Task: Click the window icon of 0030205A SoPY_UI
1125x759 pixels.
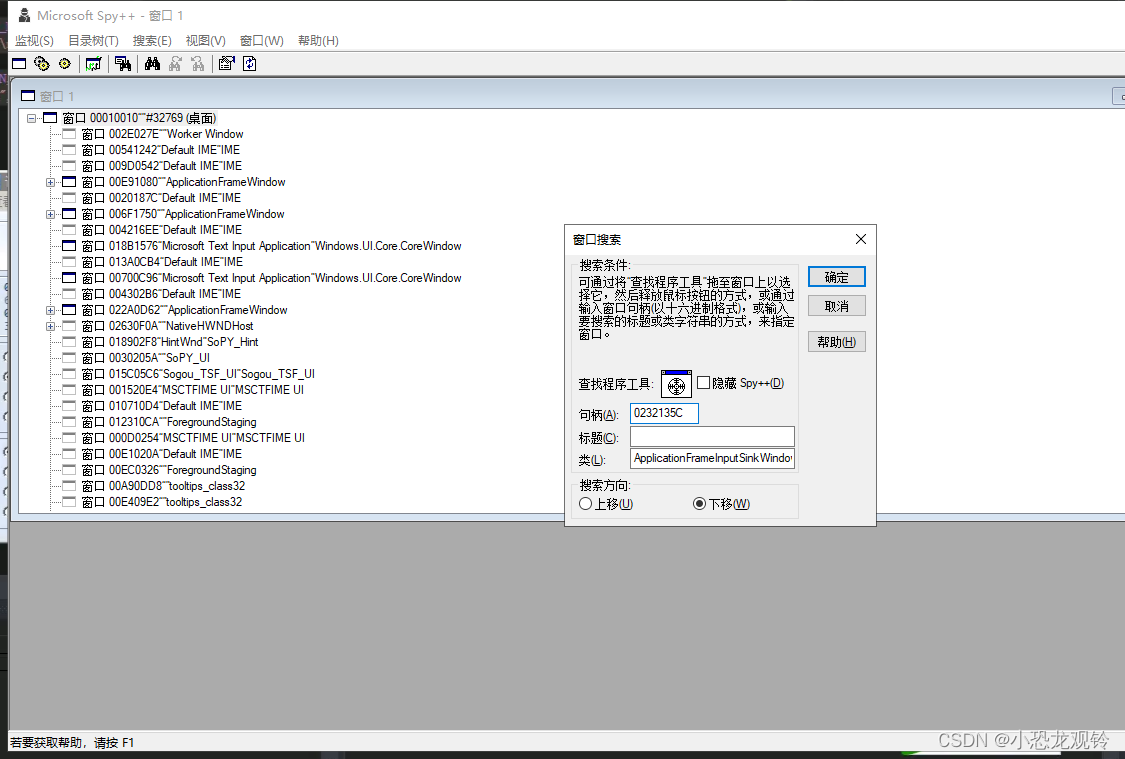Action: click(69, 358)
